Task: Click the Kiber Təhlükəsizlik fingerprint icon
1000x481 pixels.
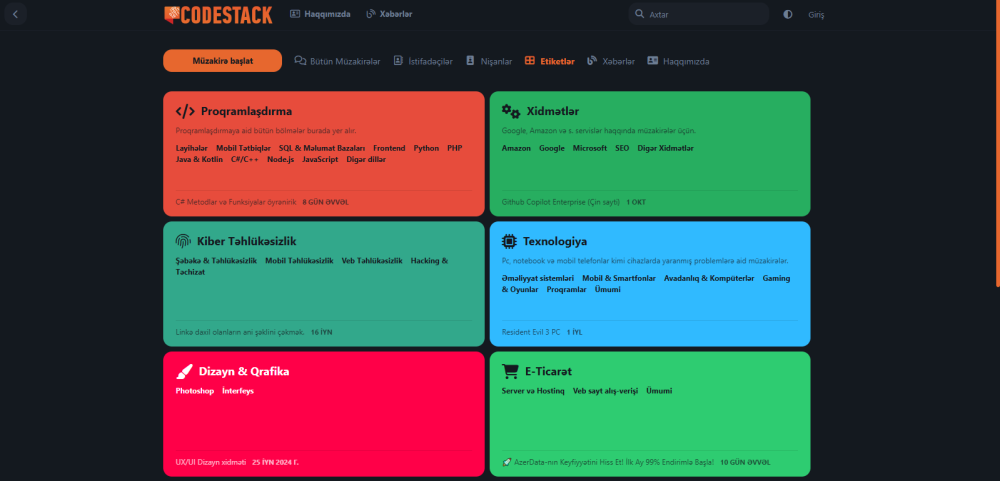Action: point(184,241)
